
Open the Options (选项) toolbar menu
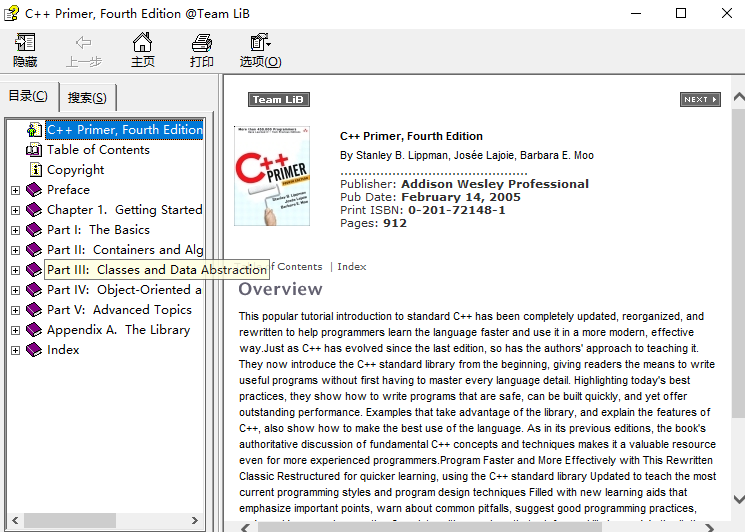pyautogui.click(x=260, y=44)
